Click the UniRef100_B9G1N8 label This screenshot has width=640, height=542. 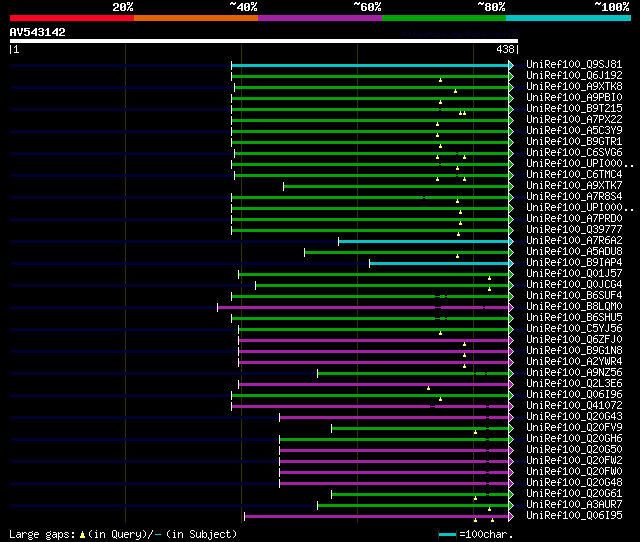(x=574, y=351)
